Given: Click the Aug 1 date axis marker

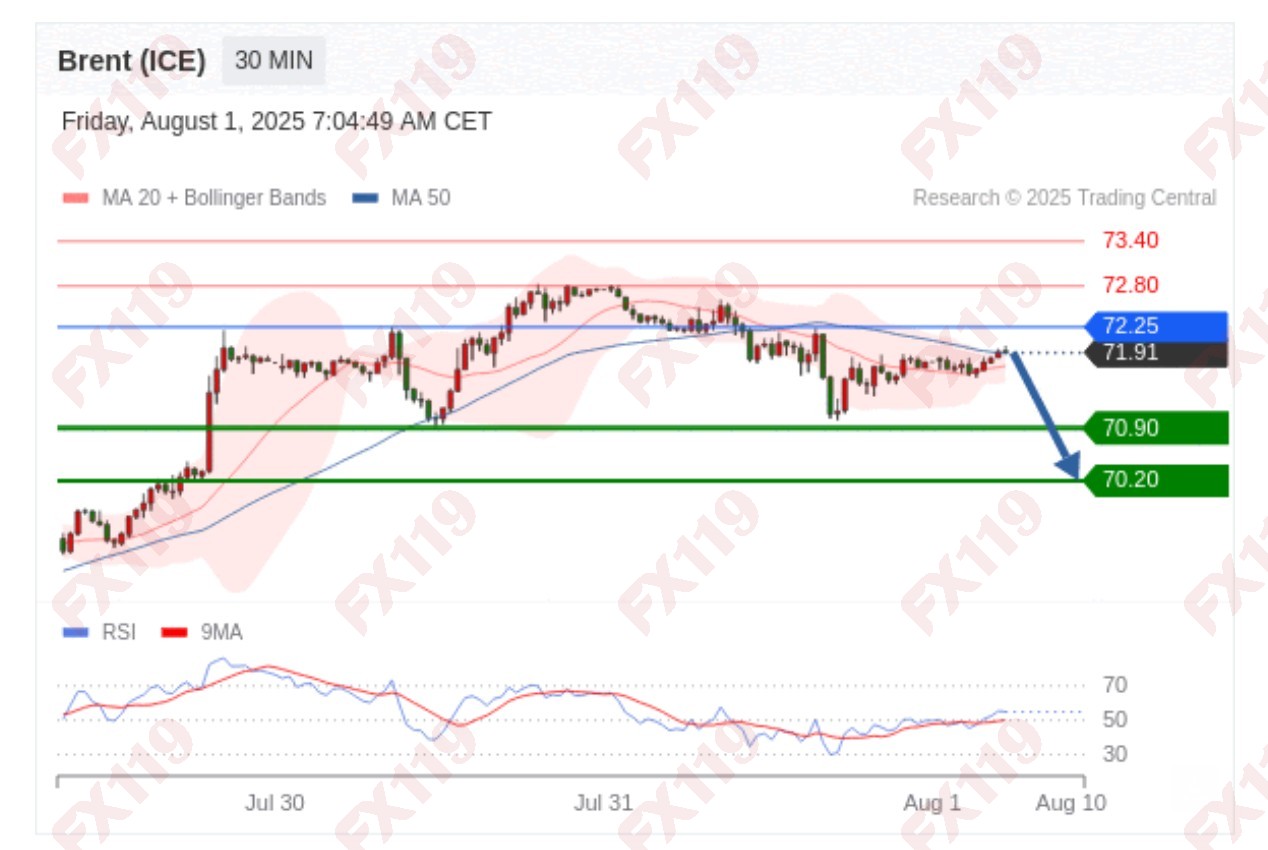Looking at the screenshot, I should pyautogui.click(x=932, y=803).
